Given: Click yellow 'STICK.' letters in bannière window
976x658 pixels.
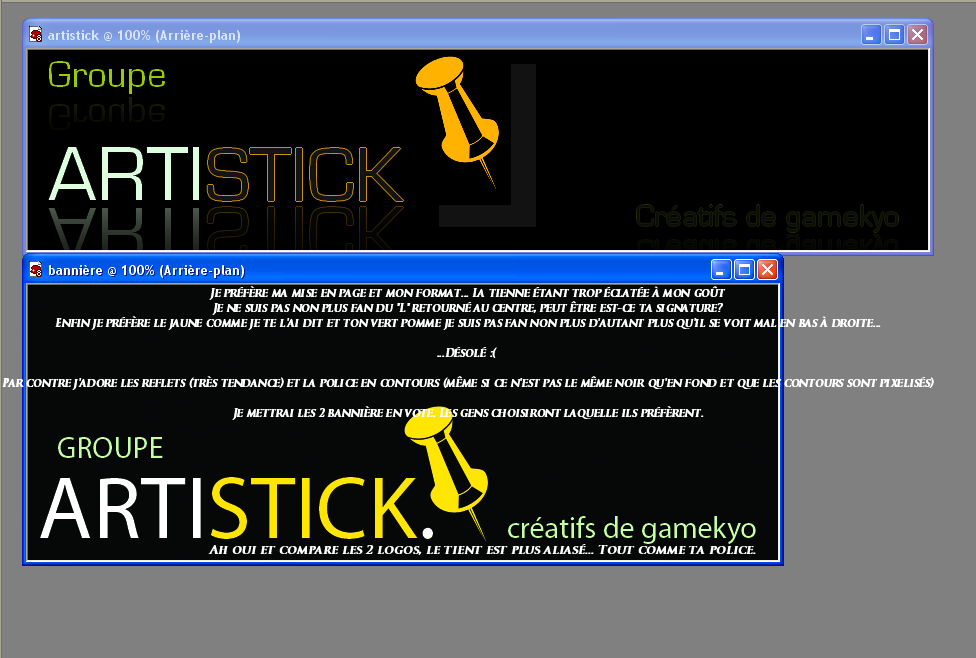Looking at the screenshot, I should (322, 508).
